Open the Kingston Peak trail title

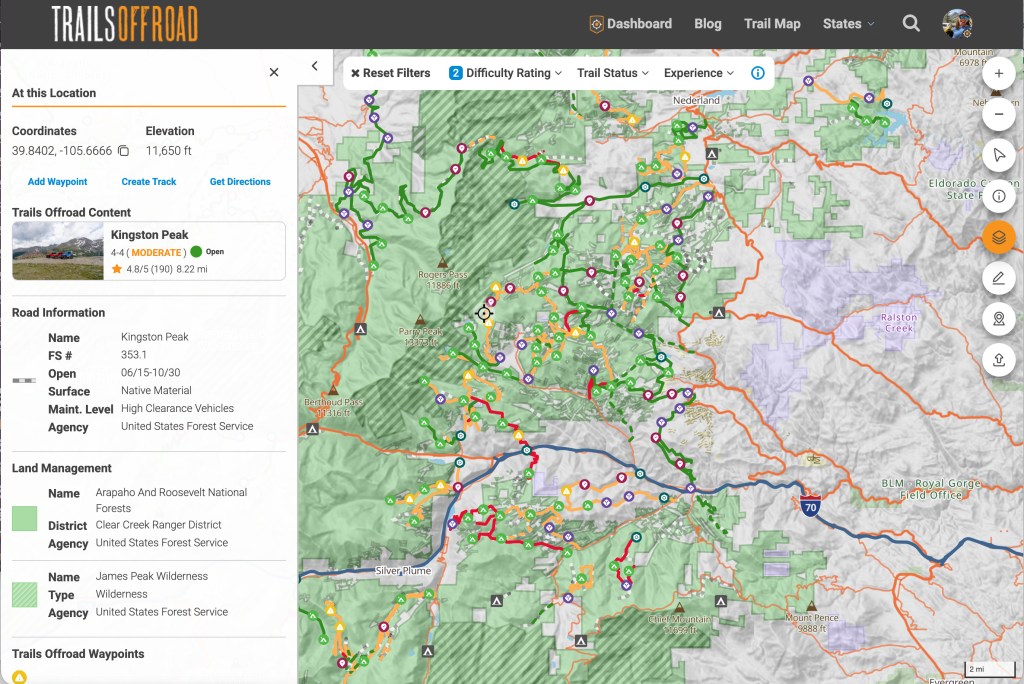coord(150,235)
